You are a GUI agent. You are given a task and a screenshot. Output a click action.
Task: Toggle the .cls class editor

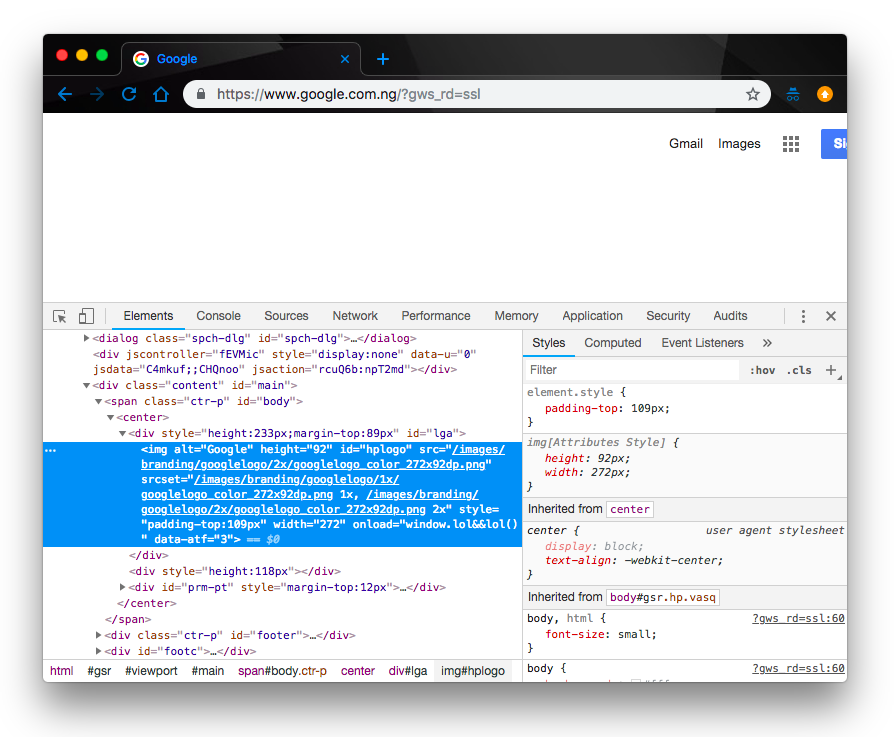pos(799,370)
